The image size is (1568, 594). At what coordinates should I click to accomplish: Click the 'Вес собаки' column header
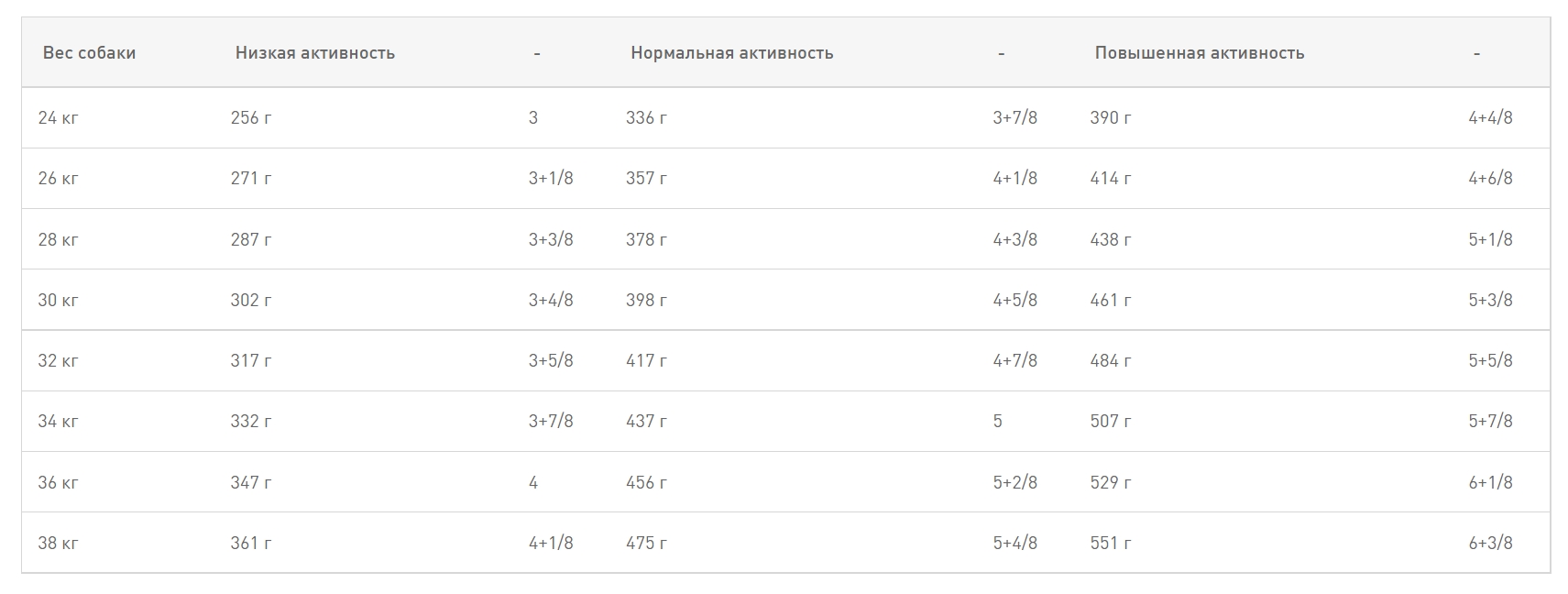coord(89,53)
